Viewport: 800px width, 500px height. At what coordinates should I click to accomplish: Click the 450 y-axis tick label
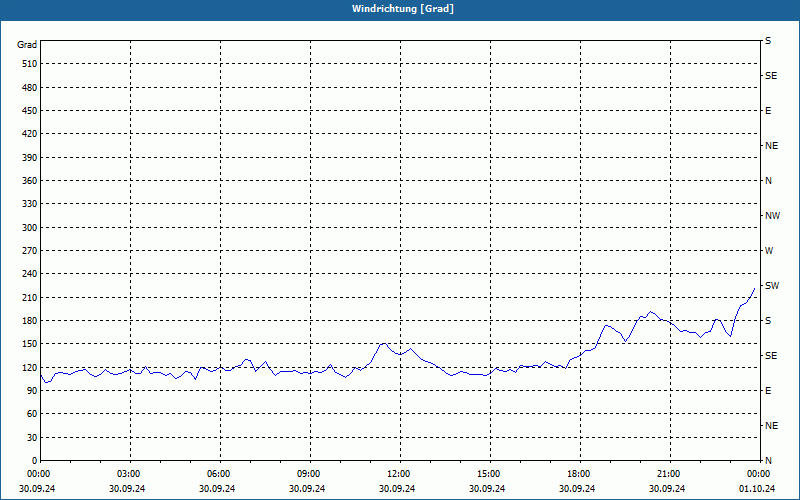coord(30,111)
